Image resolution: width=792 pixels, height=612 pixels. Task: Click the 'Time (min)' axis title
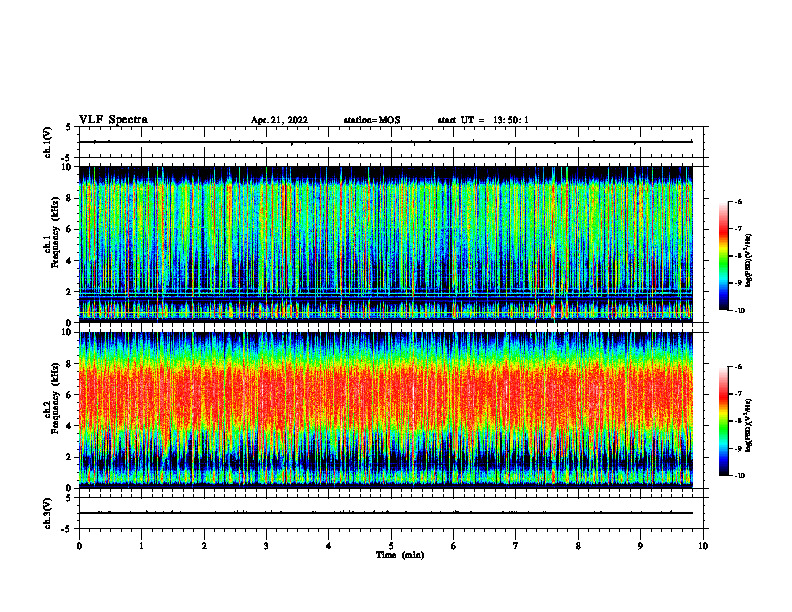point(400,555)
